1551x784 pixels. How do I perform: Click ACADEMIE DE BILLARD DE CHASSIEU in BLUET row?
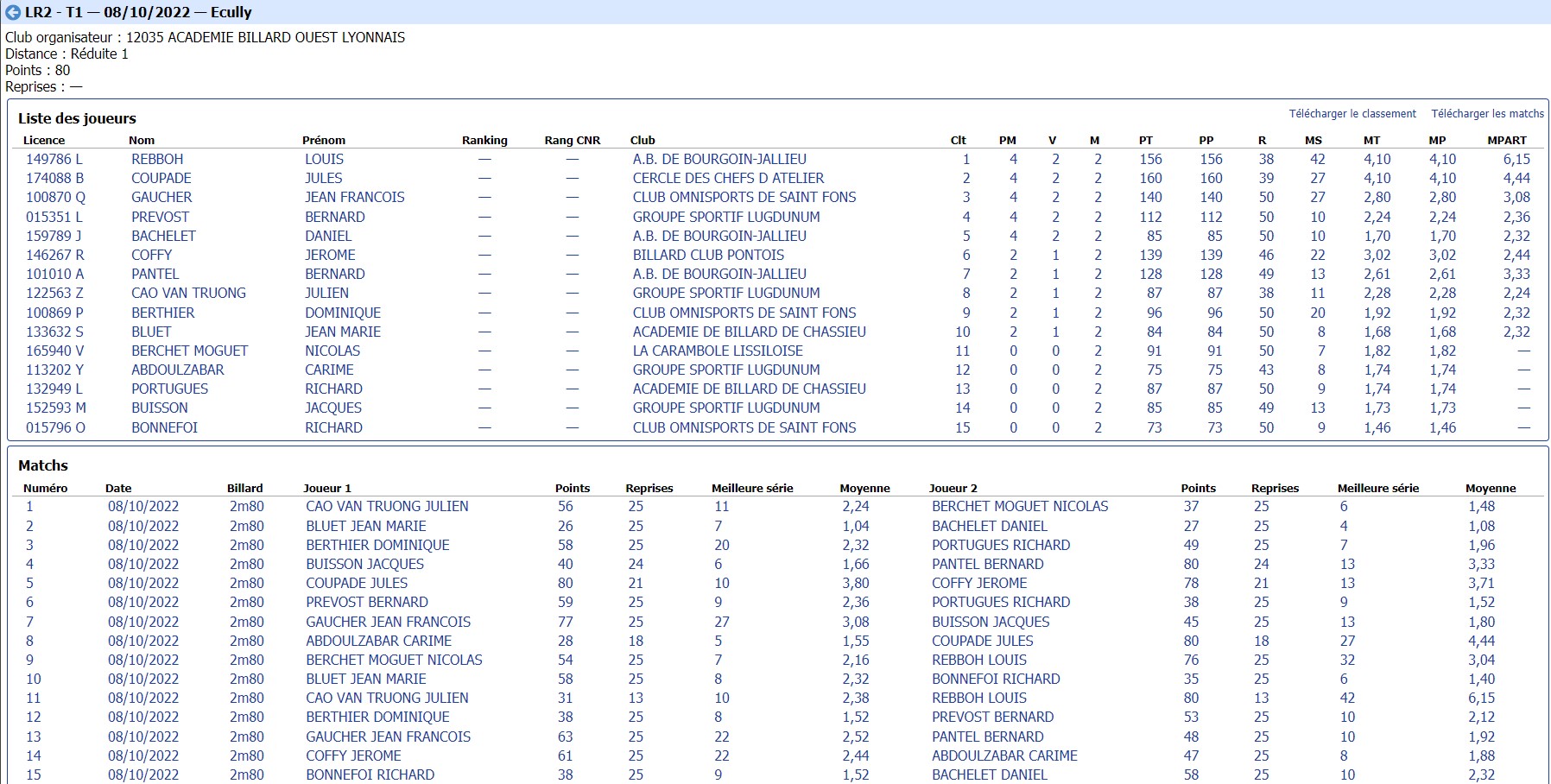pyautogui.click(x=749, y=332)
